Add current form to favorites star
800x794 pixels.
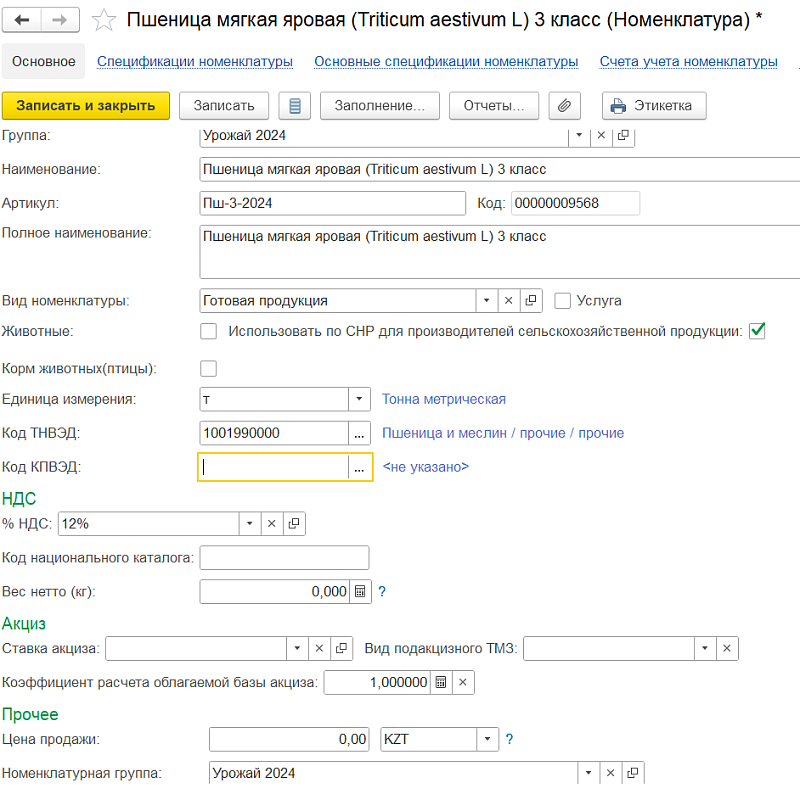(x=101, y=19)
